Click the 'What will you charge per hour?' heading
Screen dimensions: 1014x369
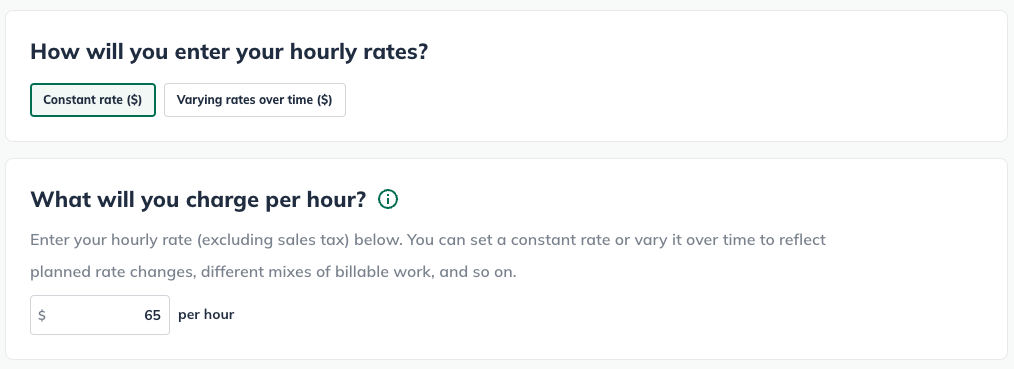pyautogui.click(x=199, y=200)
